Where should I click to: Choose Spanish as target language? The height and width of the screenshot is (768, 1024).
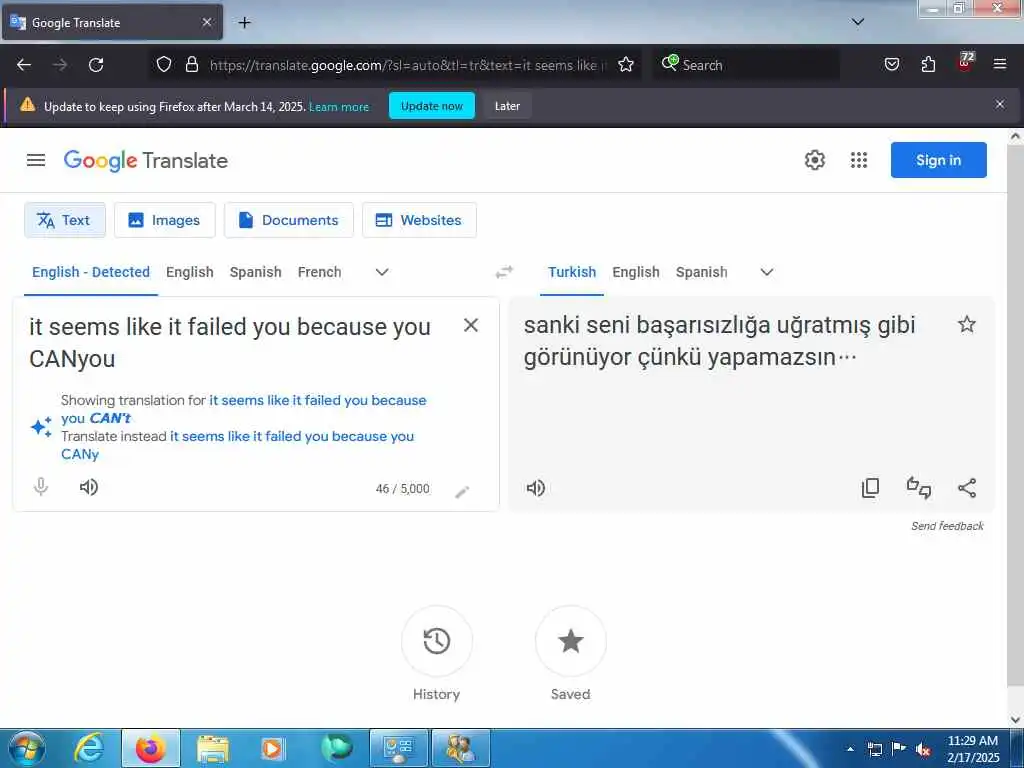[x=701, y=272]
